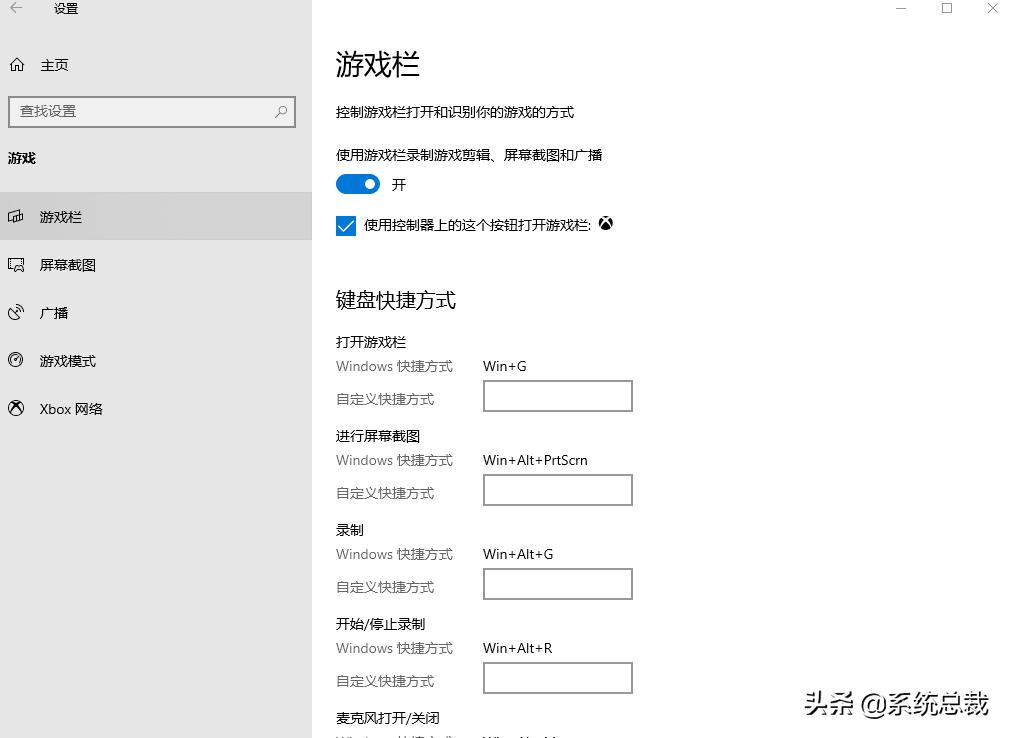
Task: Select 主页 in the left menu
Action: pos(55,65)
